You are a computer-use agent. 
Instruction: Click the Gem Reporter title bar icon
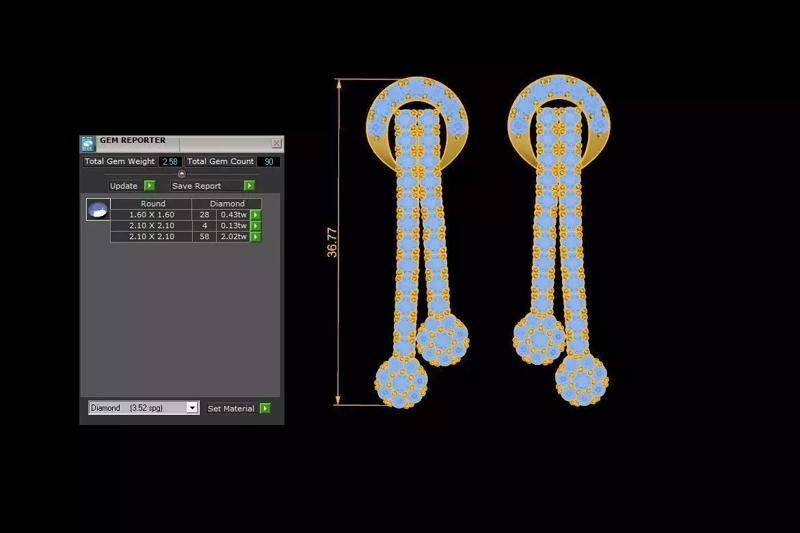coord(88,144)
